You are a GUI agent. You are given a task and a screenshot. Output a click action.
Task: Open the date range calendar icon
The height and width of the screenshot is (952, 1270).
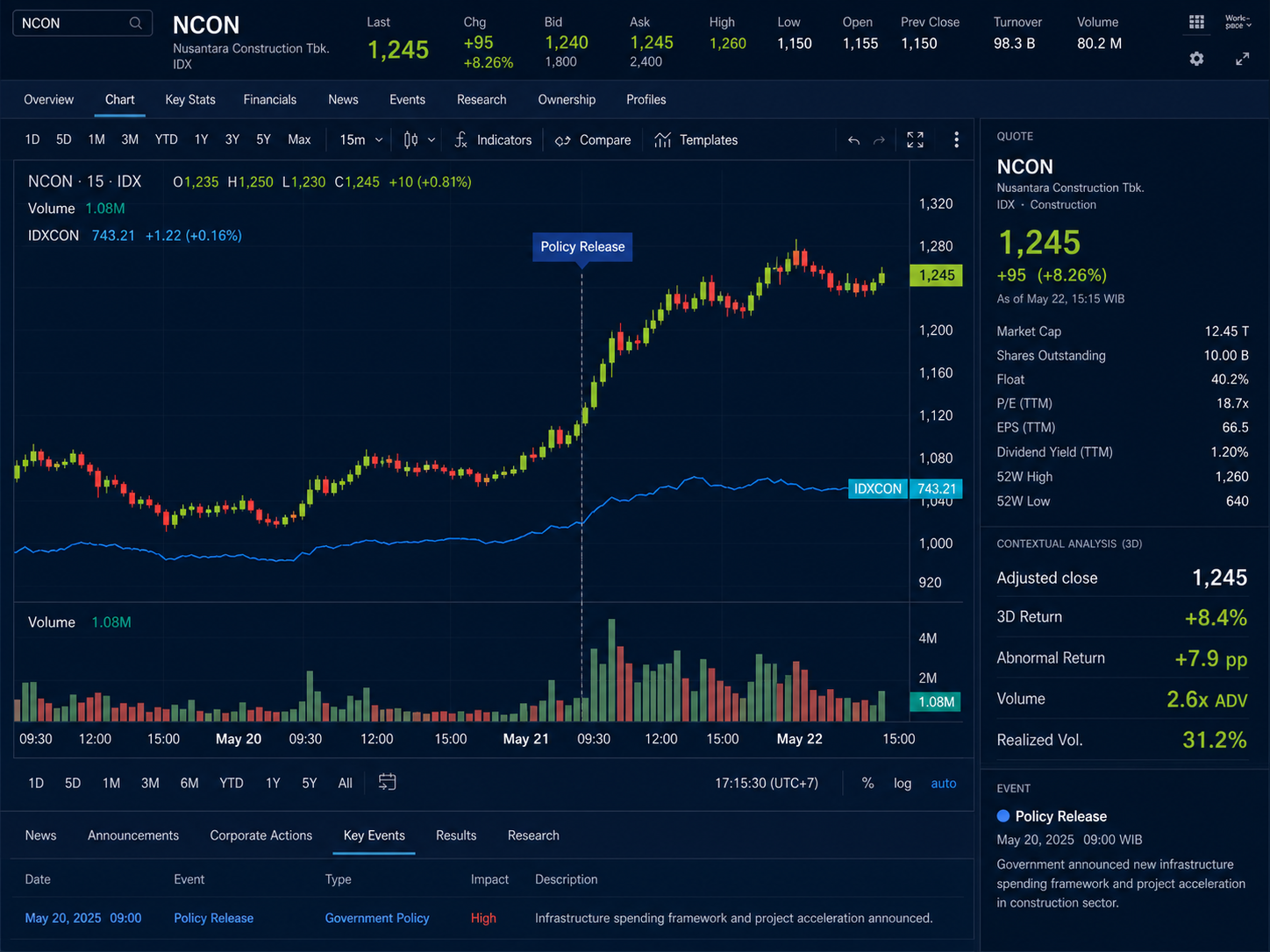[x=387, y=782]
